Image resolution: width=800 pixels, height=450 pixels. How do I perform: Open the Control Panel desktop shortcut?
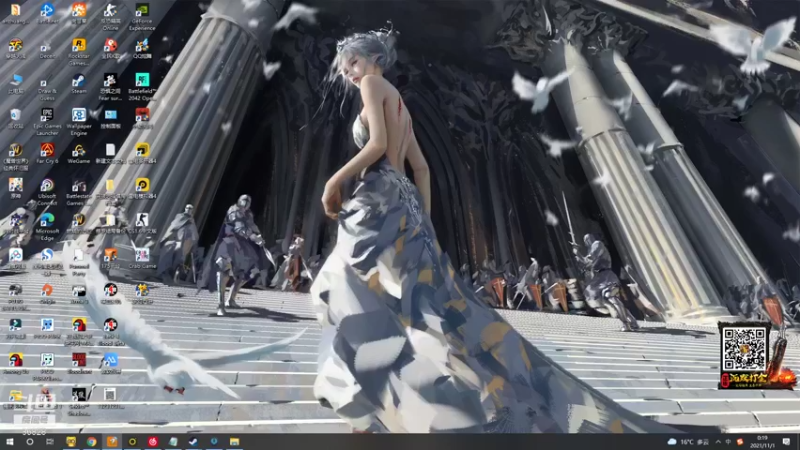110,118
